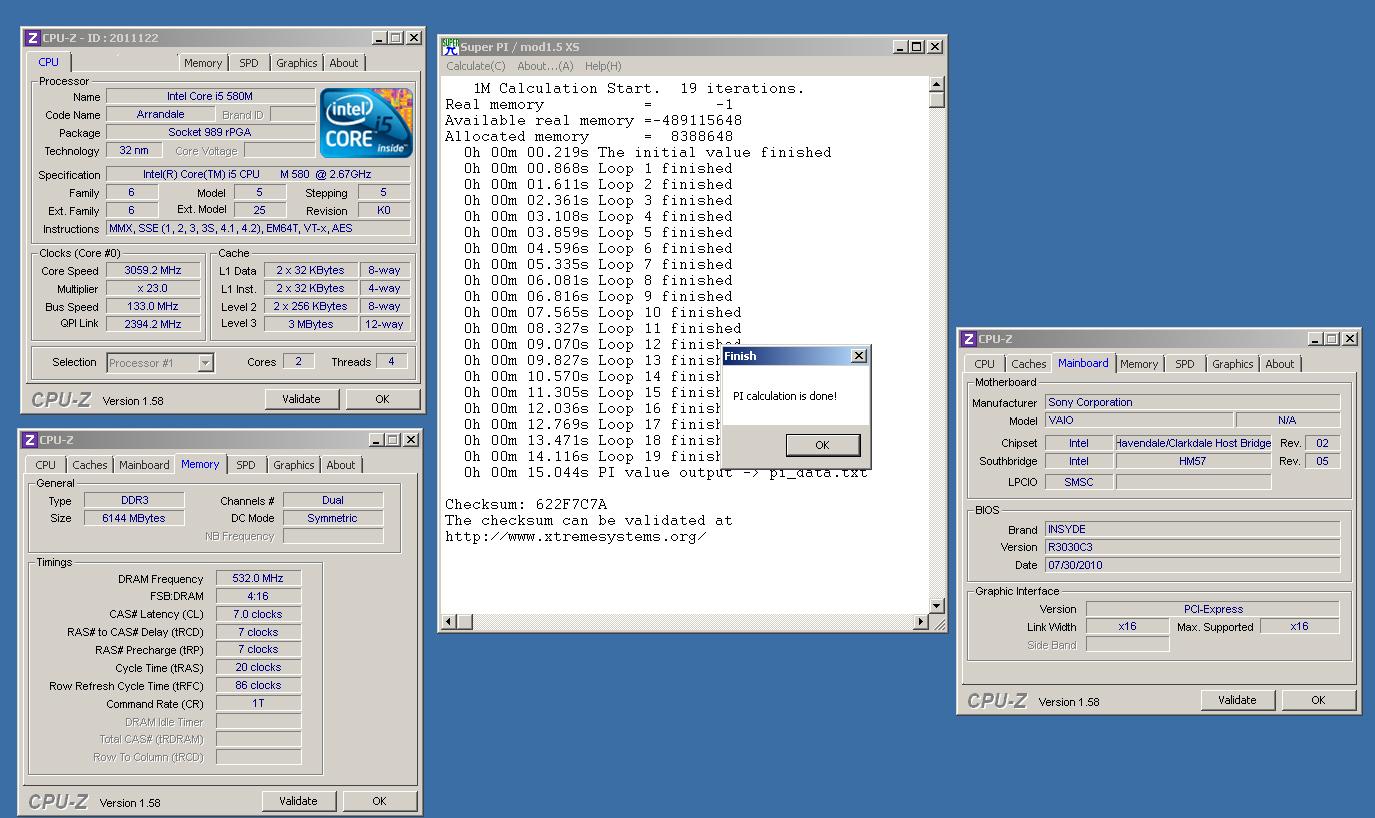Open SPD tab in CPU-Z Memory window

245,465
